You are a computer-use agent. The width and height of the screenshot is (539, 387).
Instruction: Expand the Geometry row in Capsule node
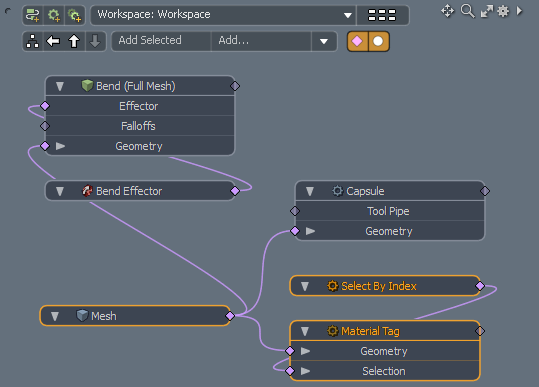click(x=310, y=231)
